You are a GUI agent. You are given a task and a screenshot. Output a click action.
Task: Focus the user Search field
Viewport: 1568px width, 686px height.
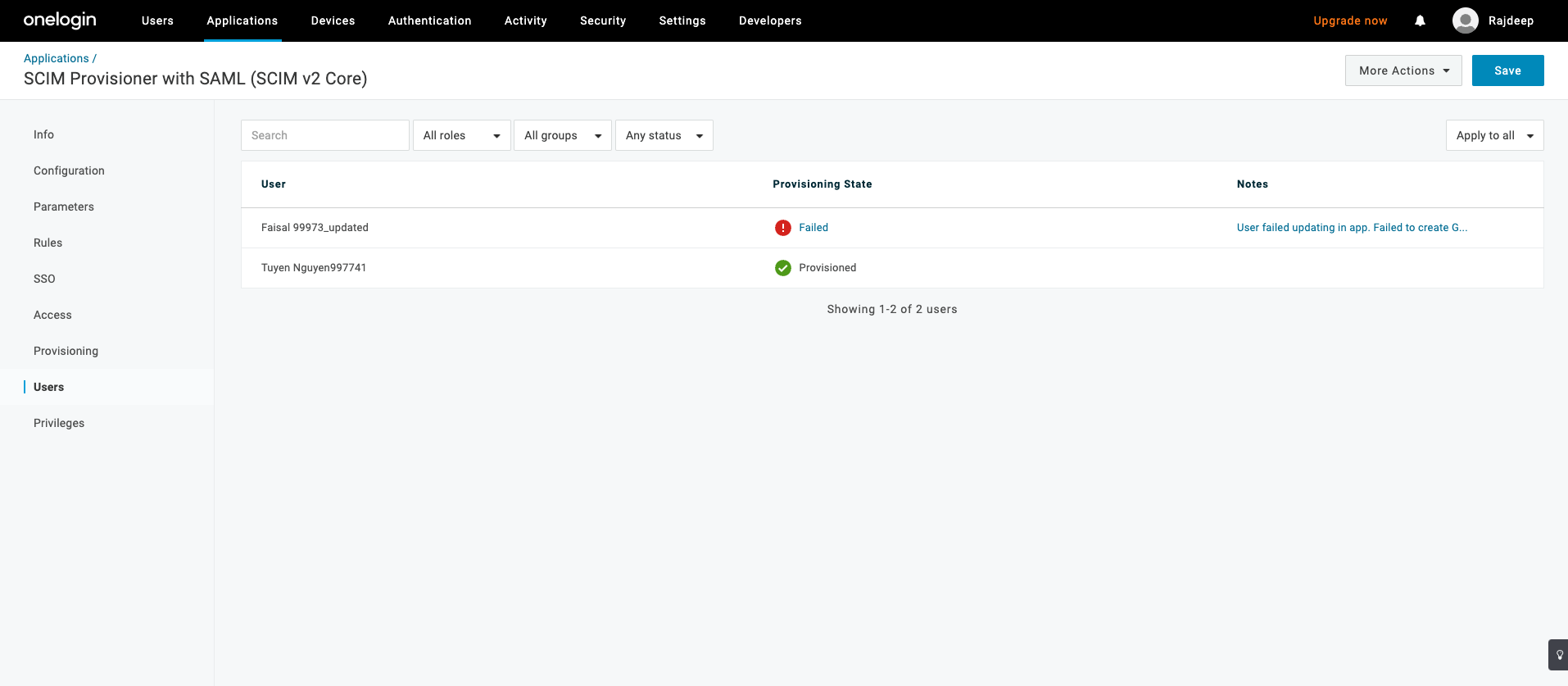(324, 135)
